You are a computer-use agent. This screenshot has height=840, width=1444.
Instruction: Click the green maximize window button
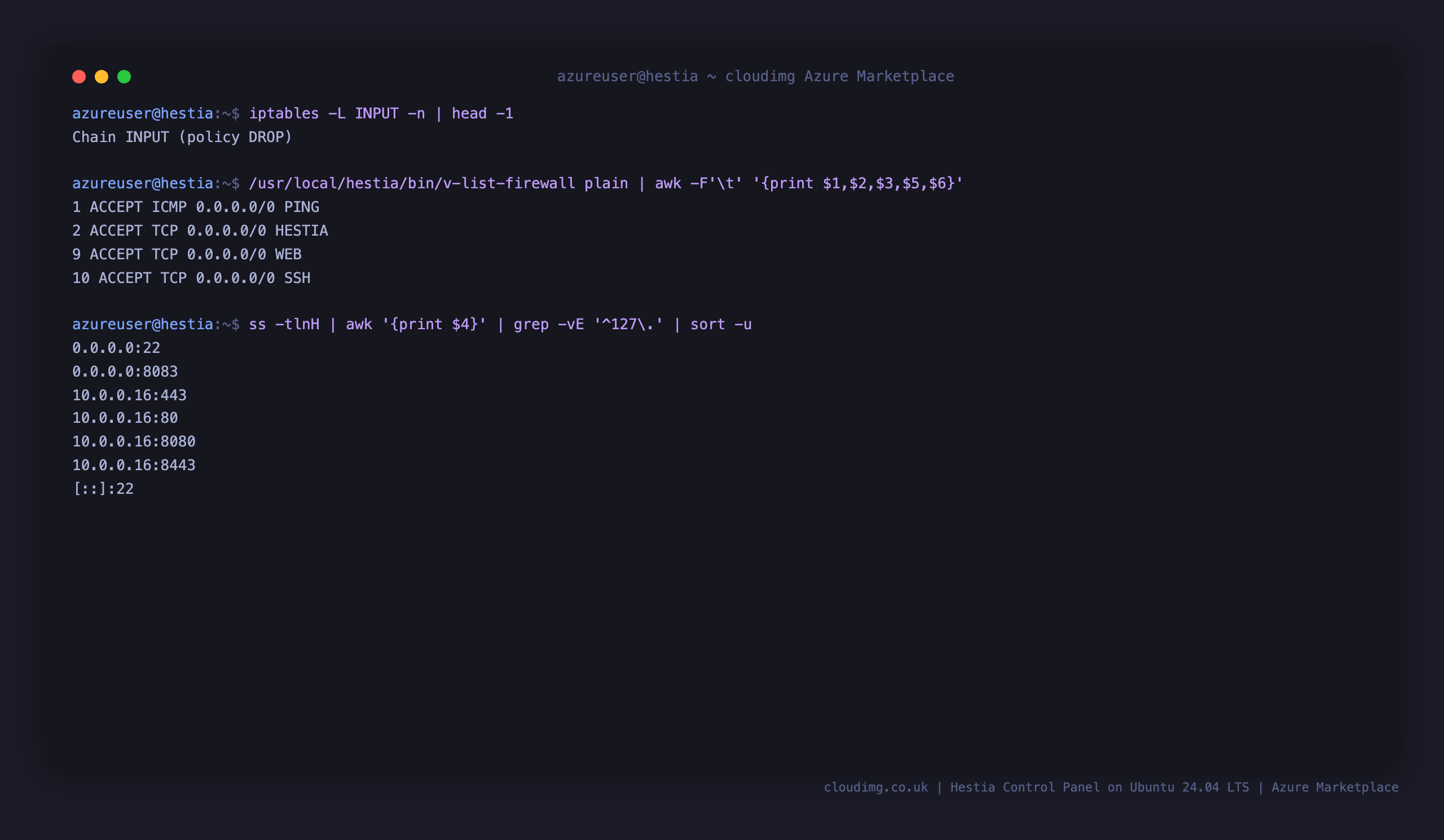(x=124, y=77)
